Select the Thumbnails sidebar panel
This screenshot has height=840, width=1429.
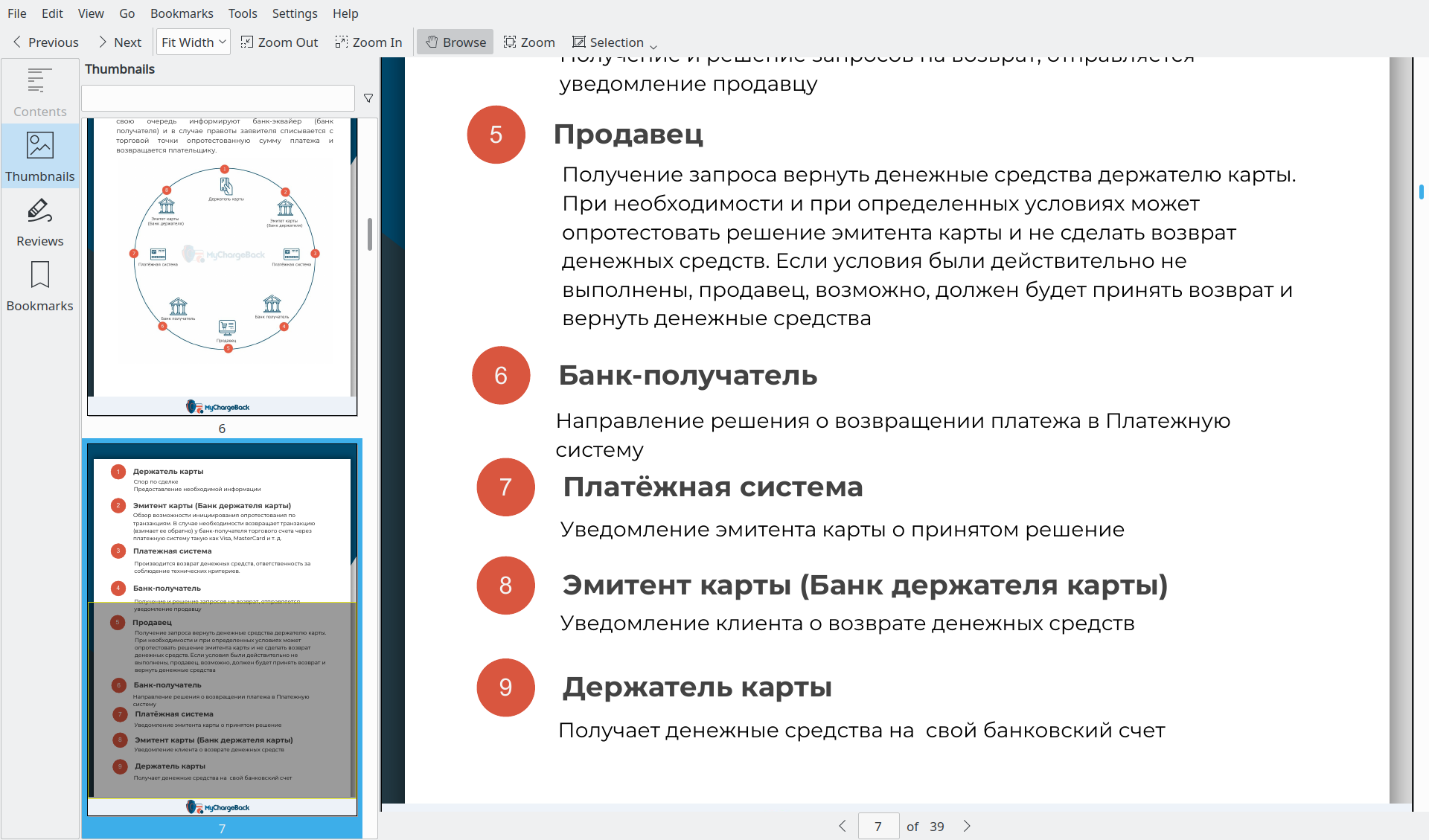tap(39, 157)
